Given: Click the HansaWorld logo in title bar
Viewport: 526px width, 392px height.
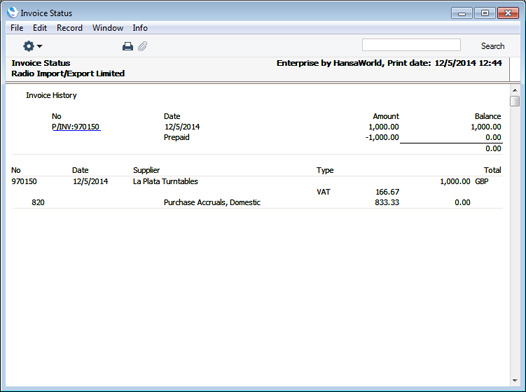Looking at the screenshot, I should point(12,12).
